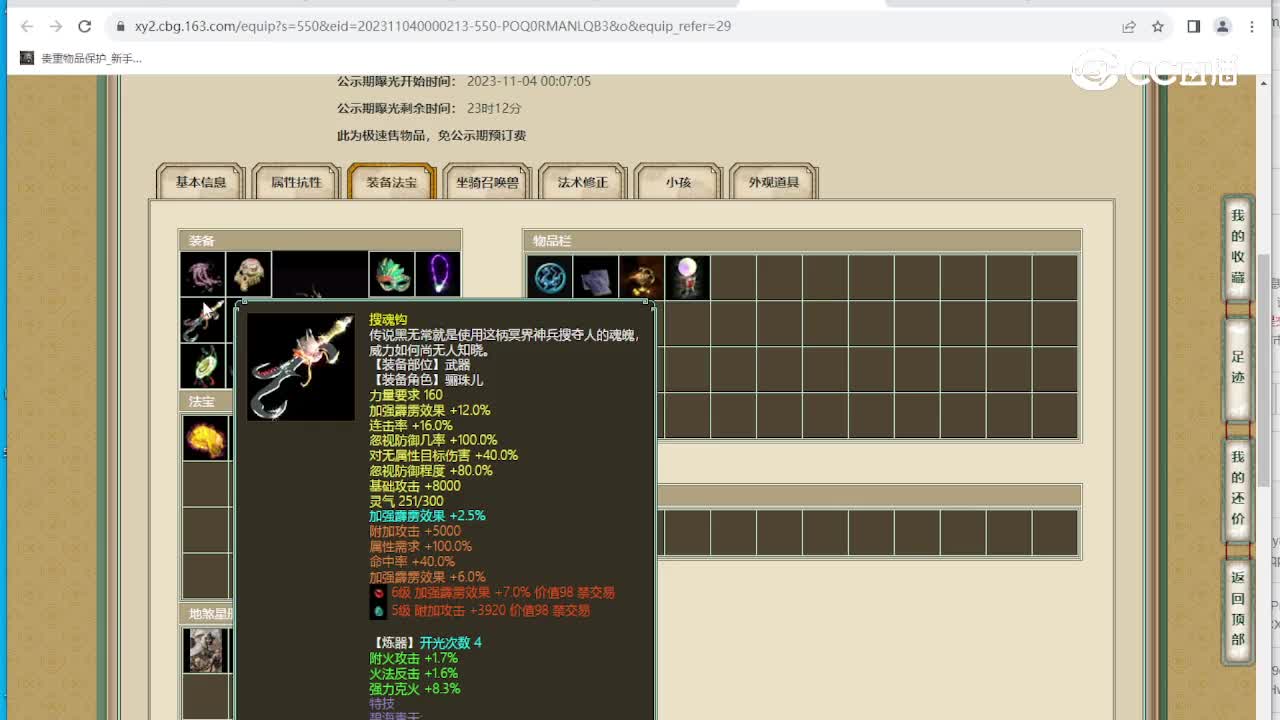The width and height of the screenshot is (1280, 720).
Task: Click the 基础攻击 +8000 line
Action: 415,486
